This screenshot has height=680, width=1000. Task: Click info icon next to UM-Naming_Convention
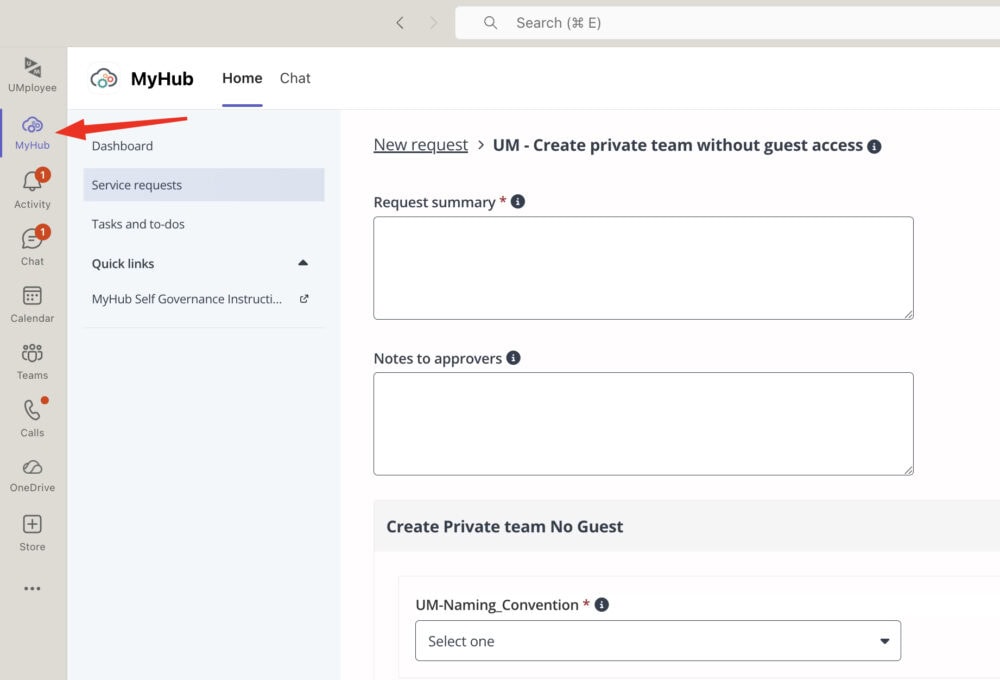[601, 604]
